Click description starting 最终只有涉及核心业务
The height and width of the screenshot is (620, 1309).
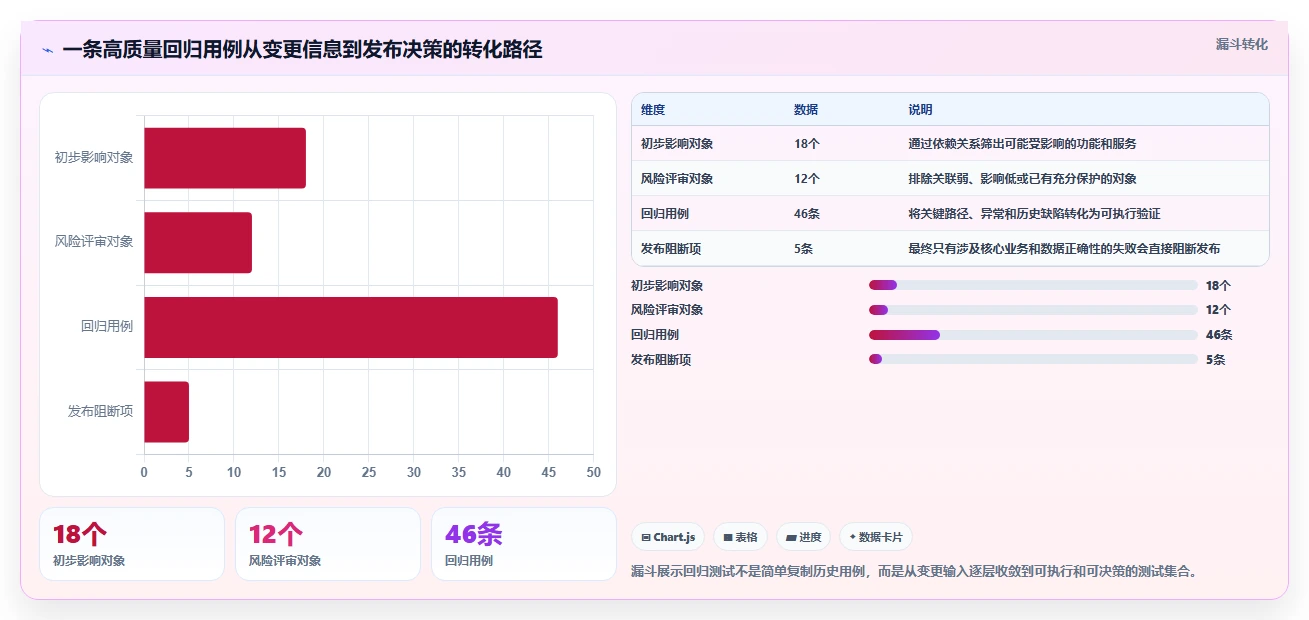1064,249
